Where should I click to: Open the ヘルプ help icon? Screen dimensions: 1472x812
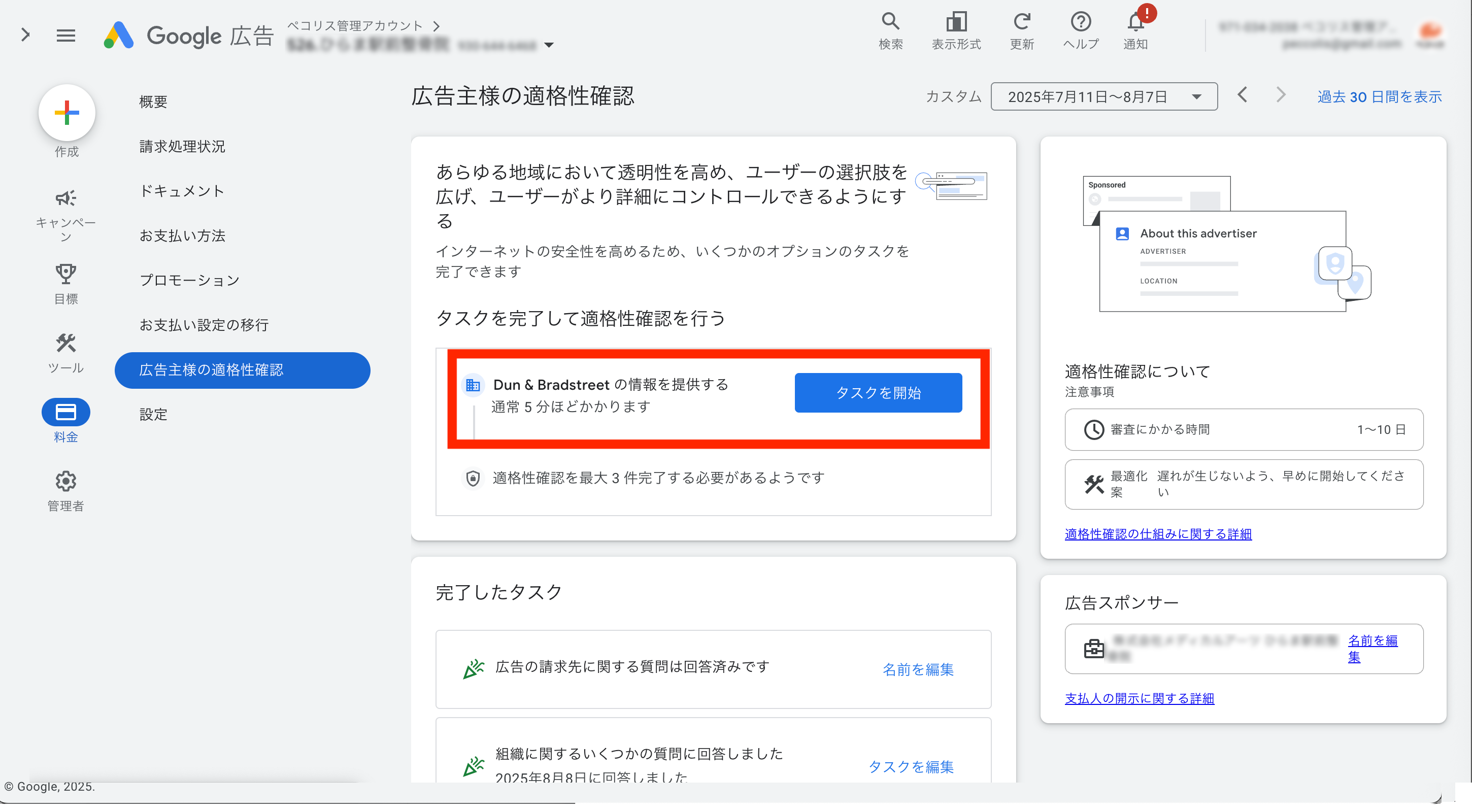(x=1080, y=22)
